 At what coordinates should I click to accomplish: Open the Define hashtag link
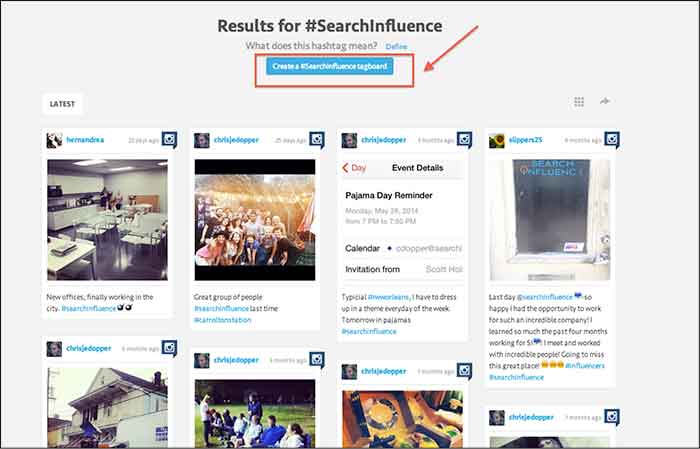coord(396,46)
